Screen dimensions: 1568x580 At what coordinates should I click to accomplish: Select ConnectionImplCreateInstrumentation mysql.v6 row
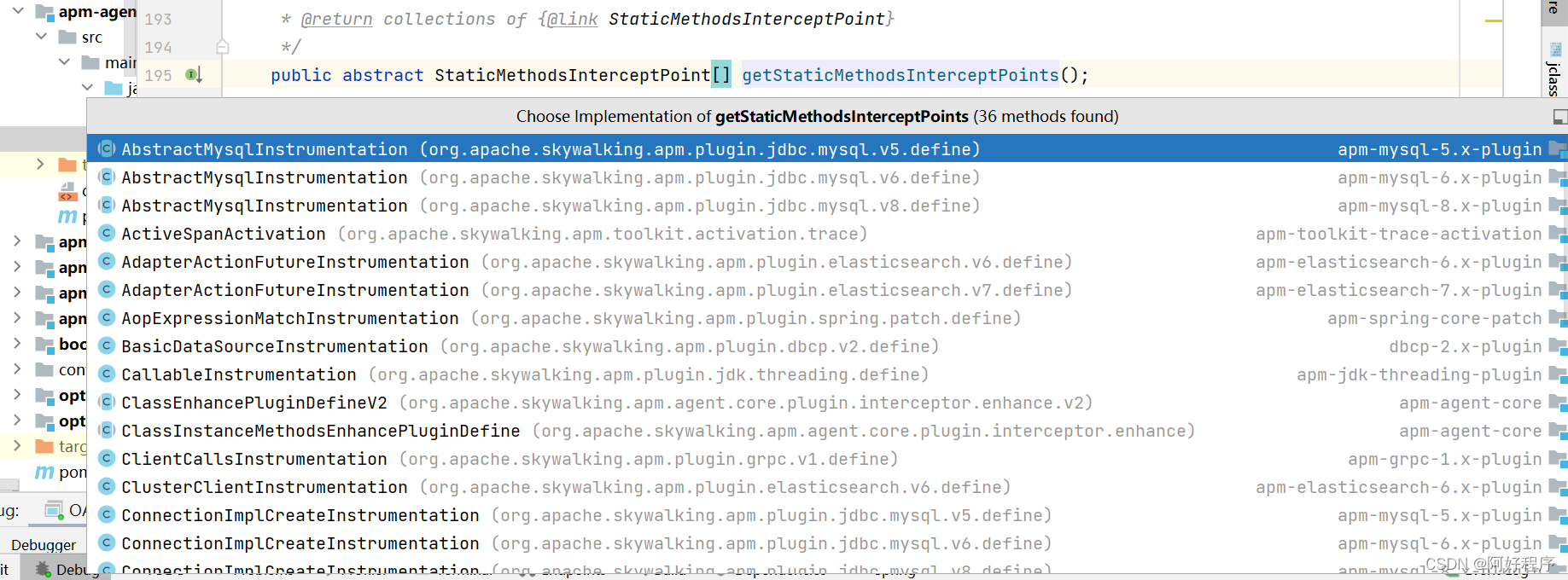pos(826,543)
